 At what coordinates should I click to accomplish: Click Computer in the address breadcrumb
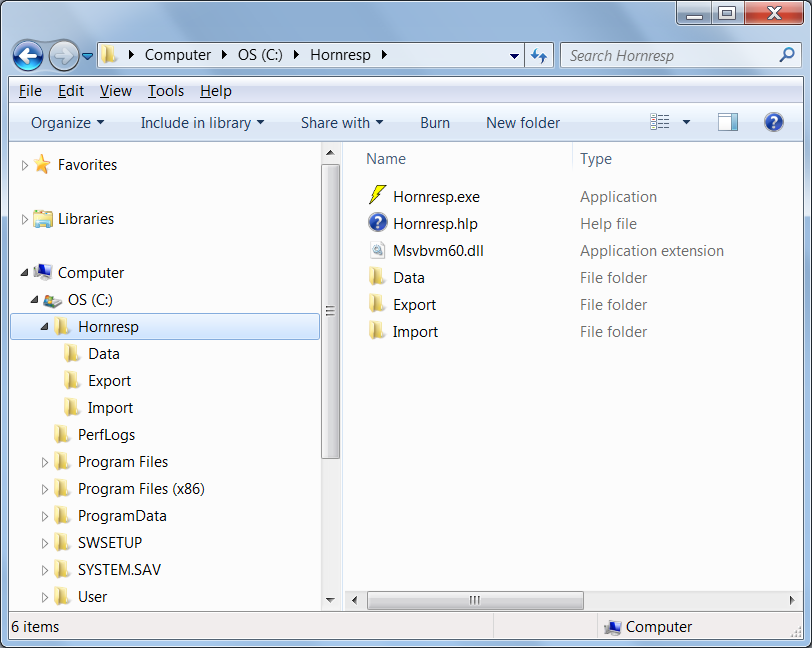point(177,55)
